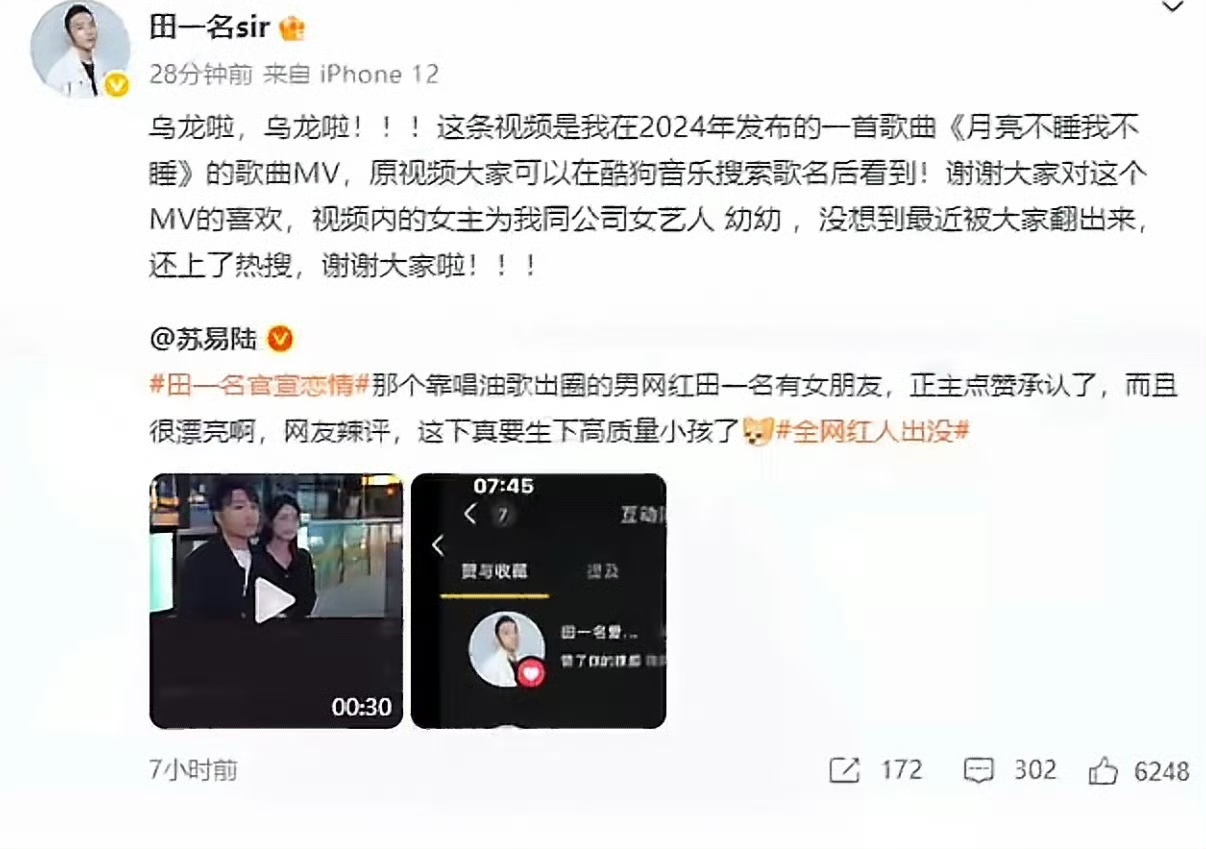Click the 172 reposts count

tap(902, 770)
